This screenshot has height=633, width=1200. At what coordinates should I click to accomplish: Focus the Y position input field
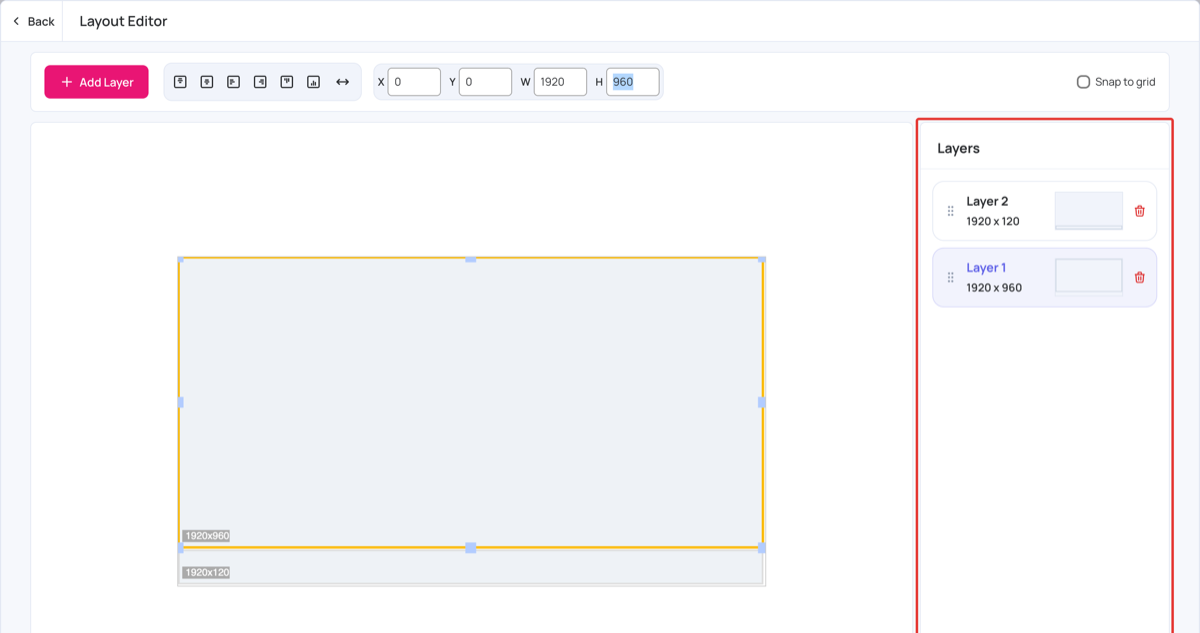click(x=485, y=82)
